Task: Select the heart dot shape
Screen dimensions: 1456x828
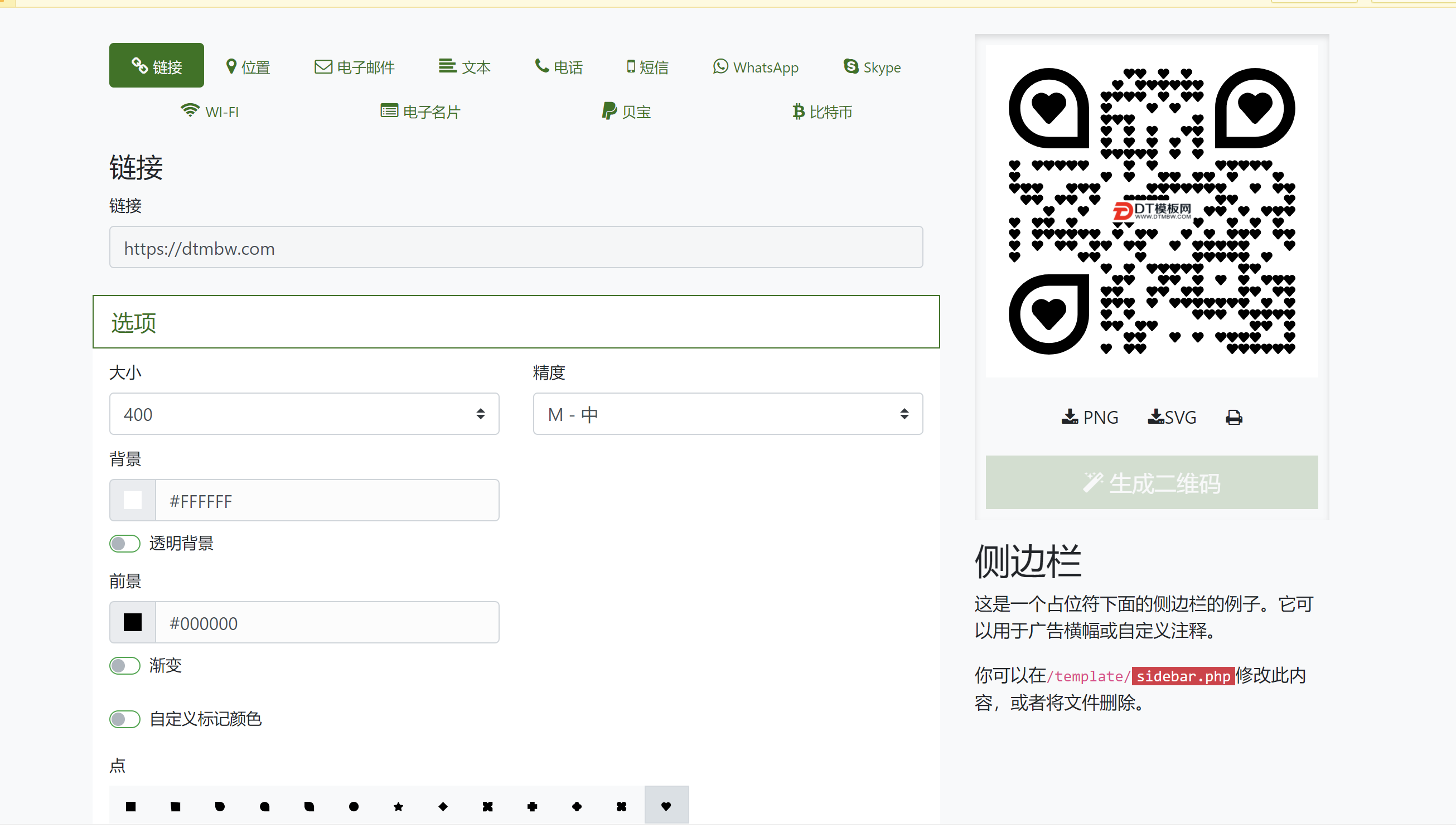Action: point(666,806)
